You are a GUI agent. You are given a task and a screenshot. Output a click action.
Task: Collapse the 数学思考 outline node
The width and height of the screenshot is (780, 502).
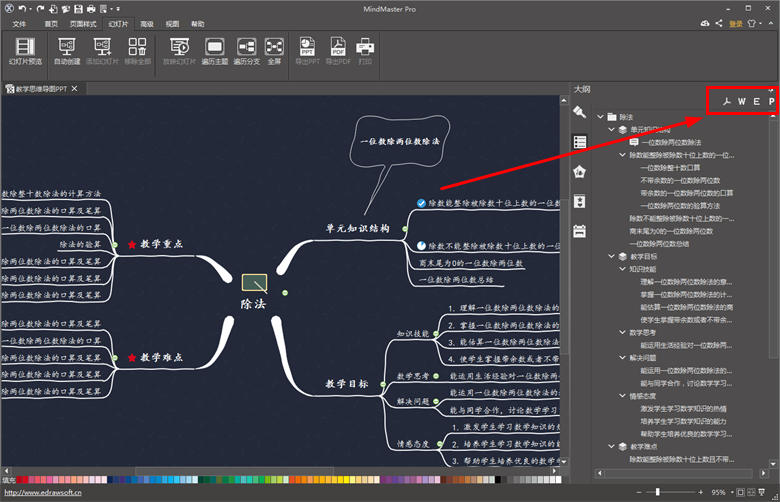[x=622, y=332]
